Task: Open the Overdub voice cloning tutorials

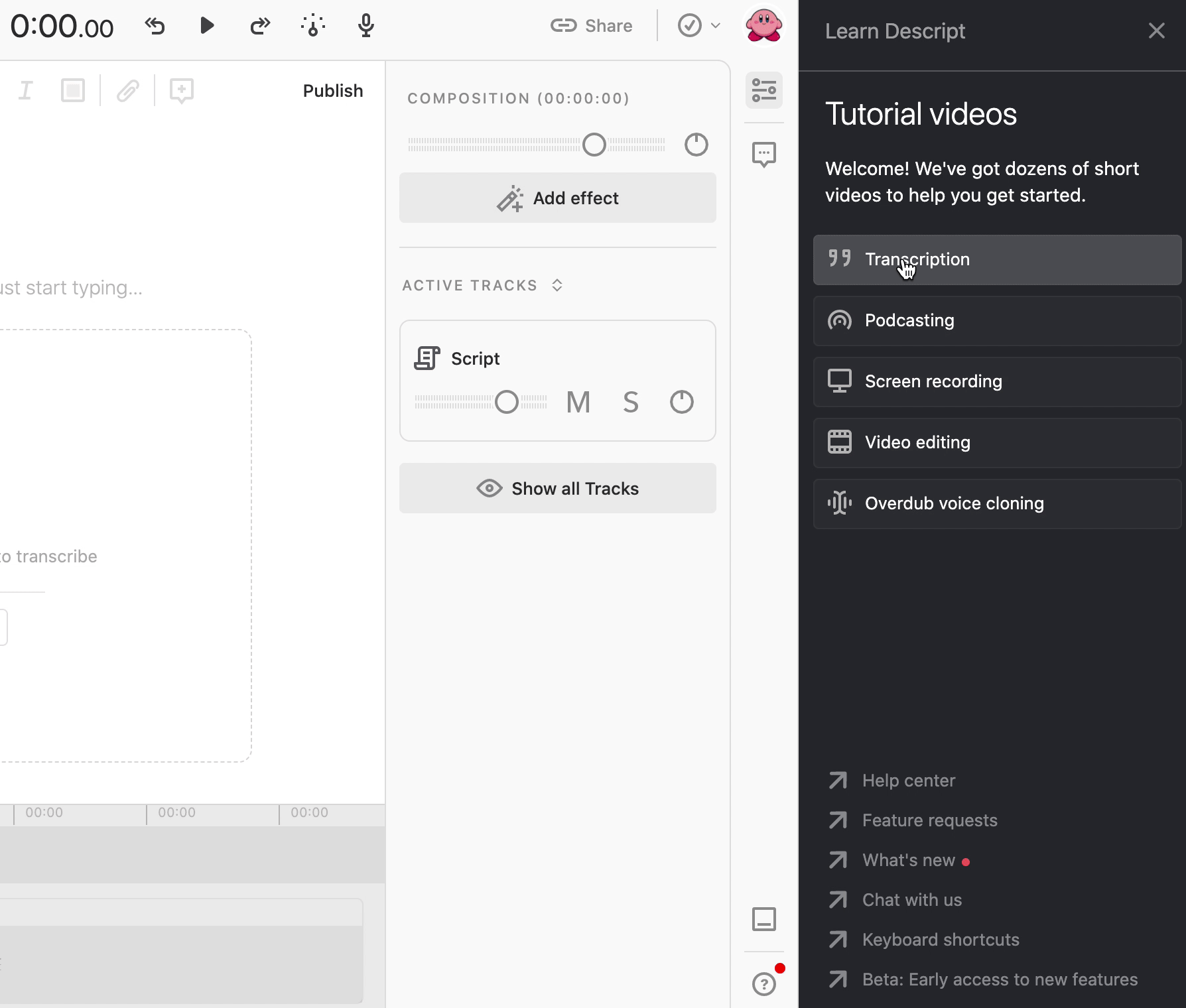Action: click(x=998, y=503)
